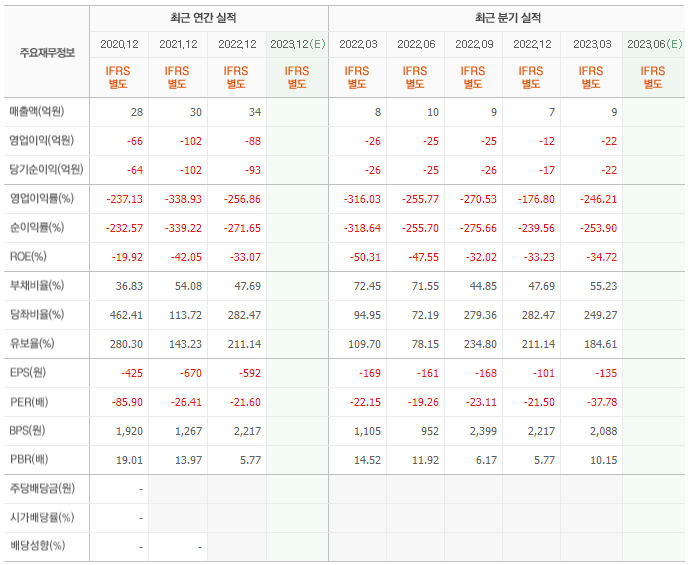Select the 영업이익률(%) row label
Screen dimensions: 691x565
42,198
